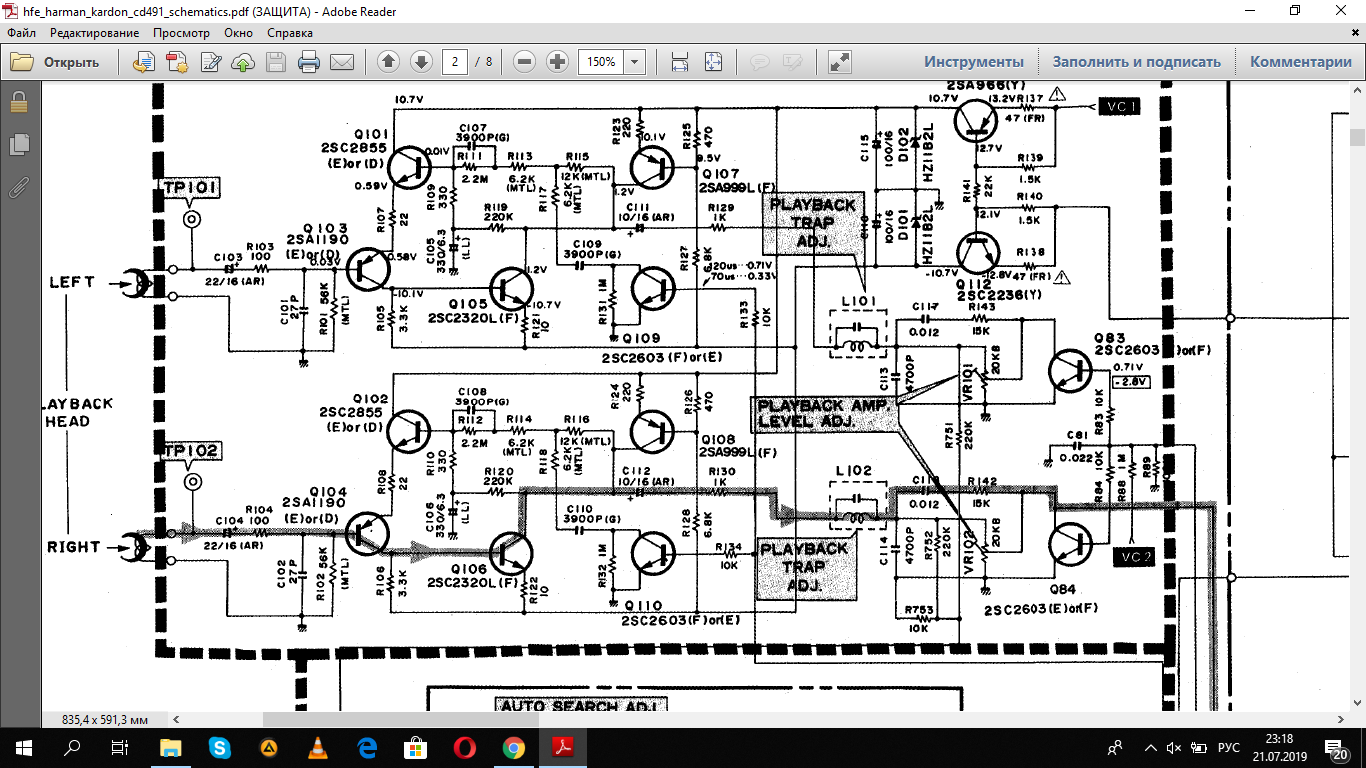Toggle fit one full page view
Viewport: 1366px width, 768px height.
click(713, 62)
